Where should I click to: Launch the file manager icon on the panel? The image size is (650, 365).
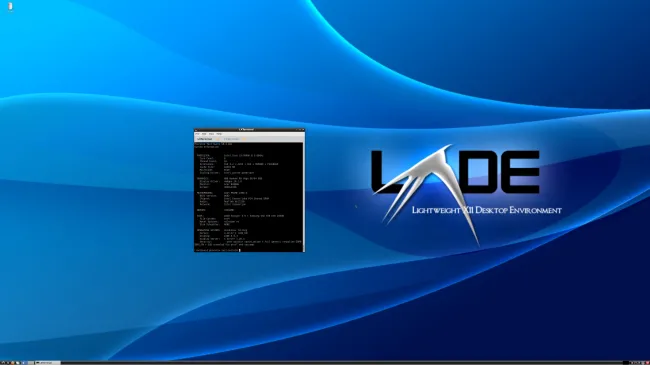(12, 363)
